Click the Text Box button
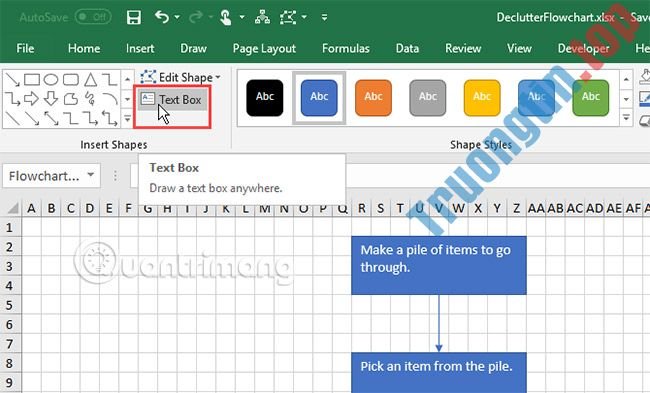Image resolution: width=650 pixels, height=393 pixels. pyautogui.click(x=172, y=100)
